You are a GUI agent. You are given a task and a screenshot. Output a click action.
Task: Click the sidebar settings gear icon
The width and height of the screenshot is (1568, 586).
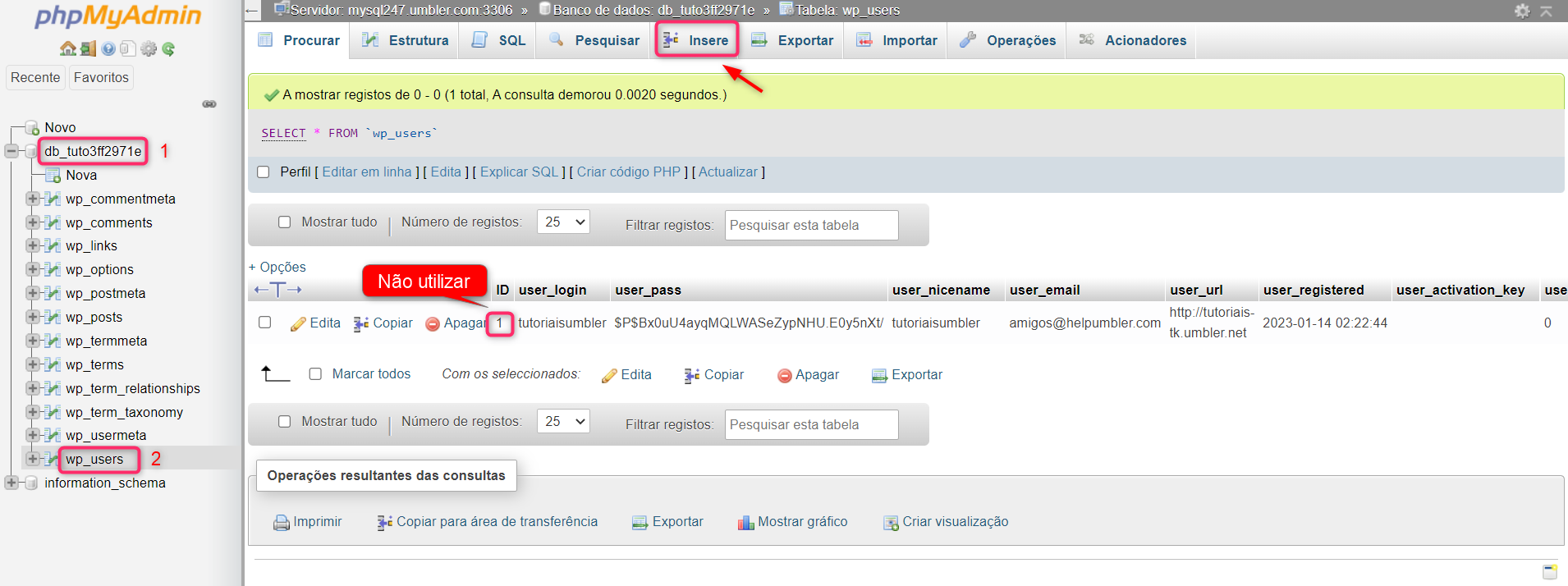point(149,48)
